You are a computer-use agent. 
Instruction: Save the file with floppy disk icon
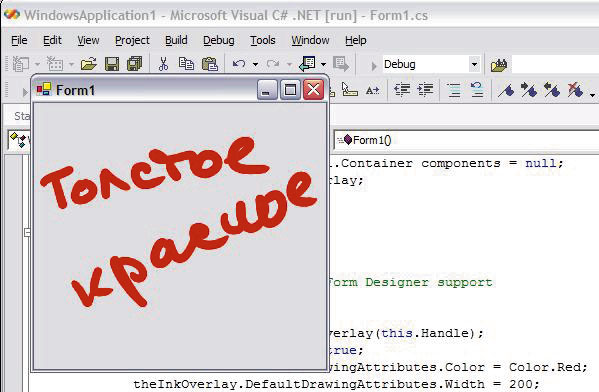(112, 64)
